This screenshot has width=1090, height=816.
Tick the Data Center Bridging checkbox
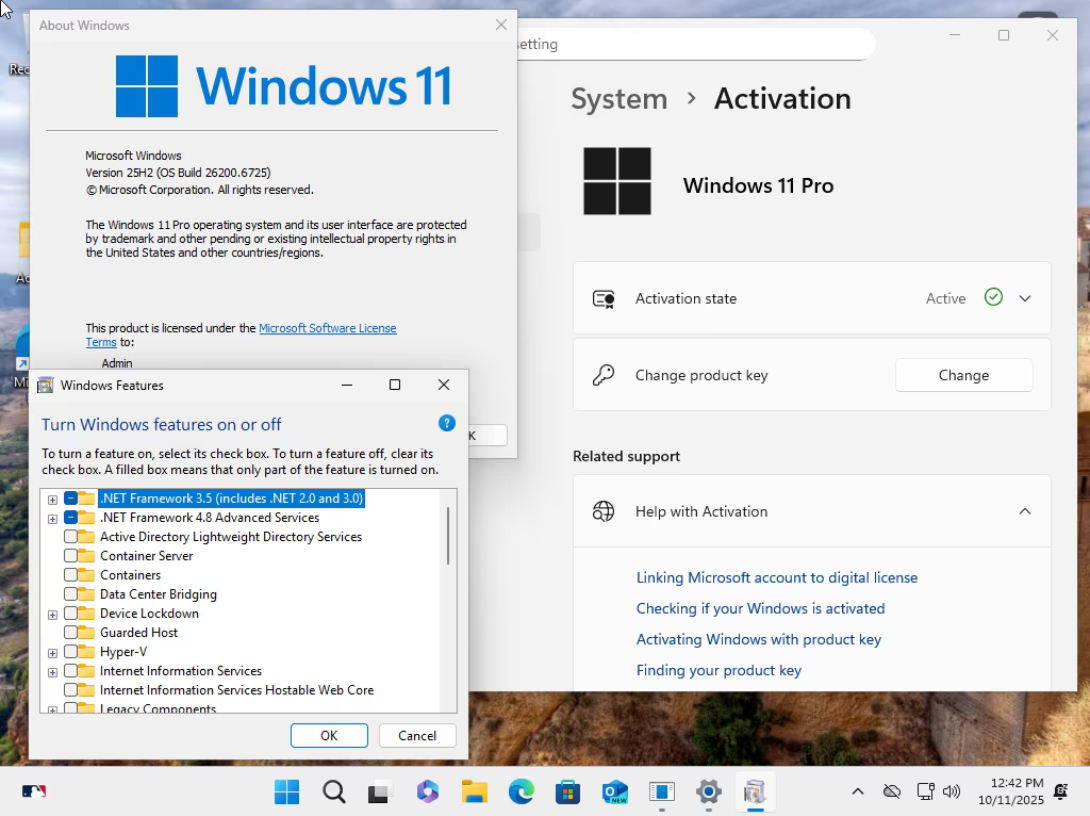(71, 594)
